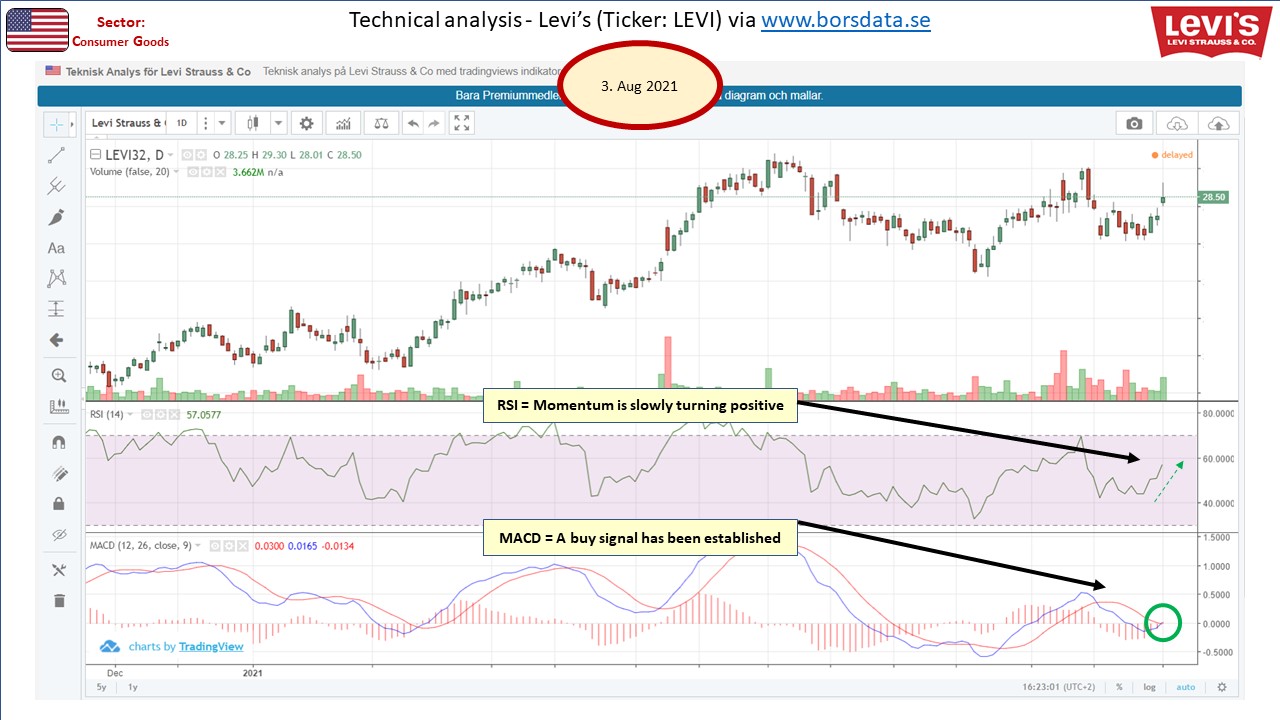Screen dimensions: 1280x720
Task: Click the trash remove drawings icon
Action: pyautogui.click(x=57, y=600)
